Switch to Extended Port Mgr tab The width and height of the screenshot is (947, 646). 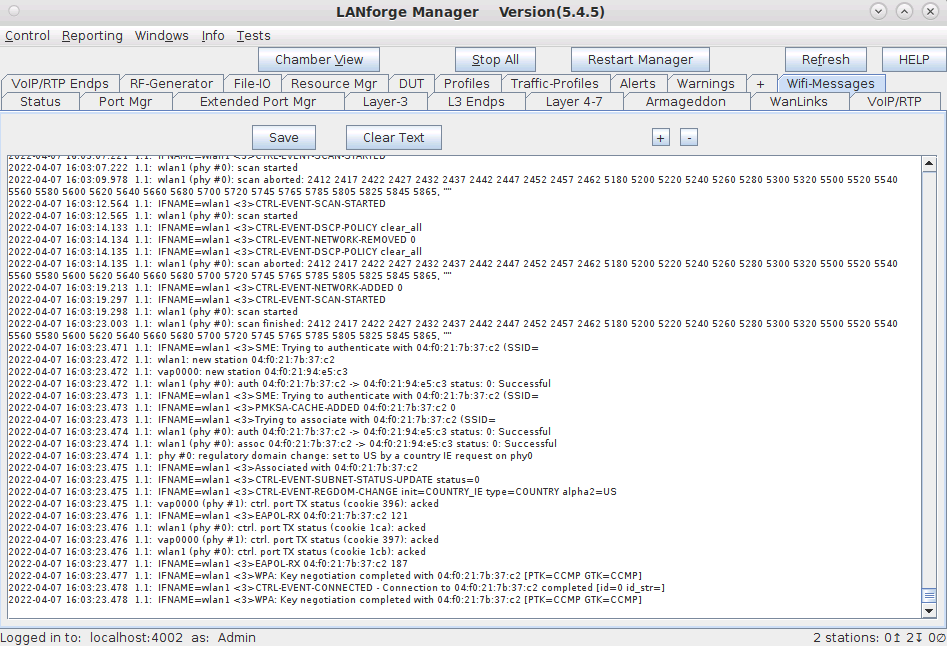[258, 101]
